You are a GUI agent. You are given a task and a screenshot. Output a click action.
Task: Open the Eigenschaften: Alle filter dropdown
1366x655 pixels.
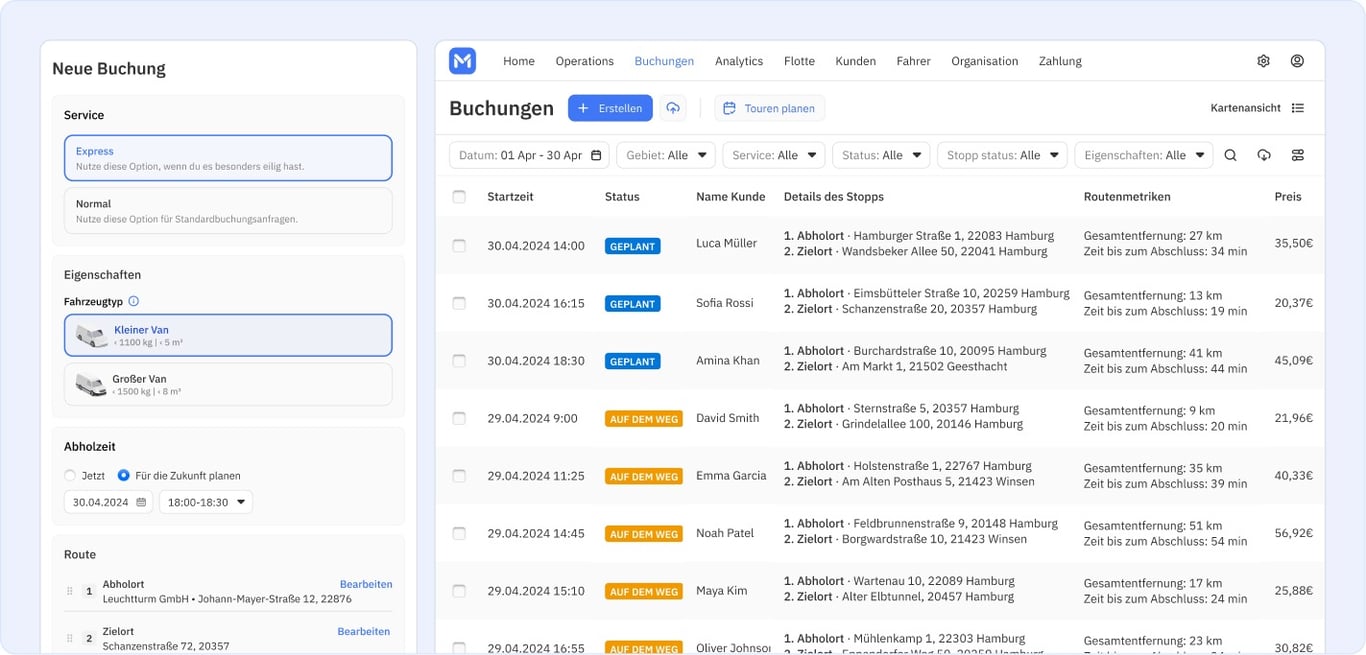click(x=1144, y=155)
